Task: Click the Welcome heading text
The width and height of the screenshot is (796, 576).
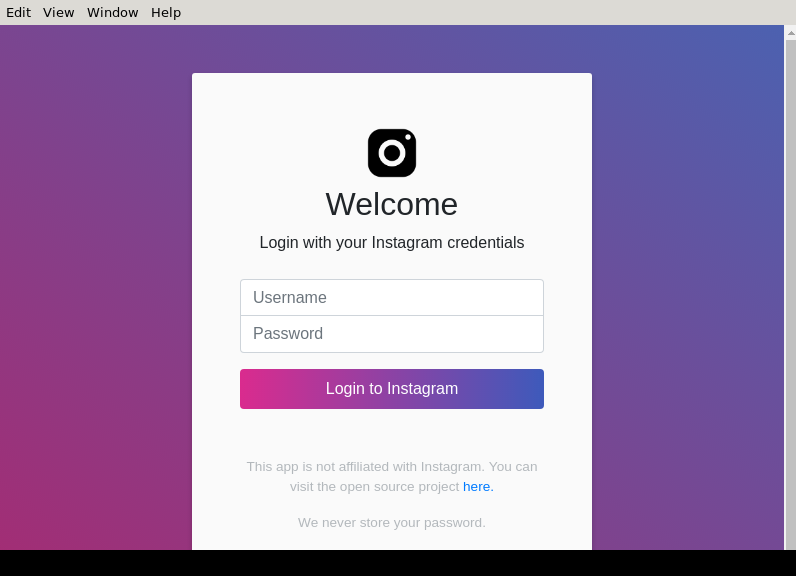Action: coord(392,204)
